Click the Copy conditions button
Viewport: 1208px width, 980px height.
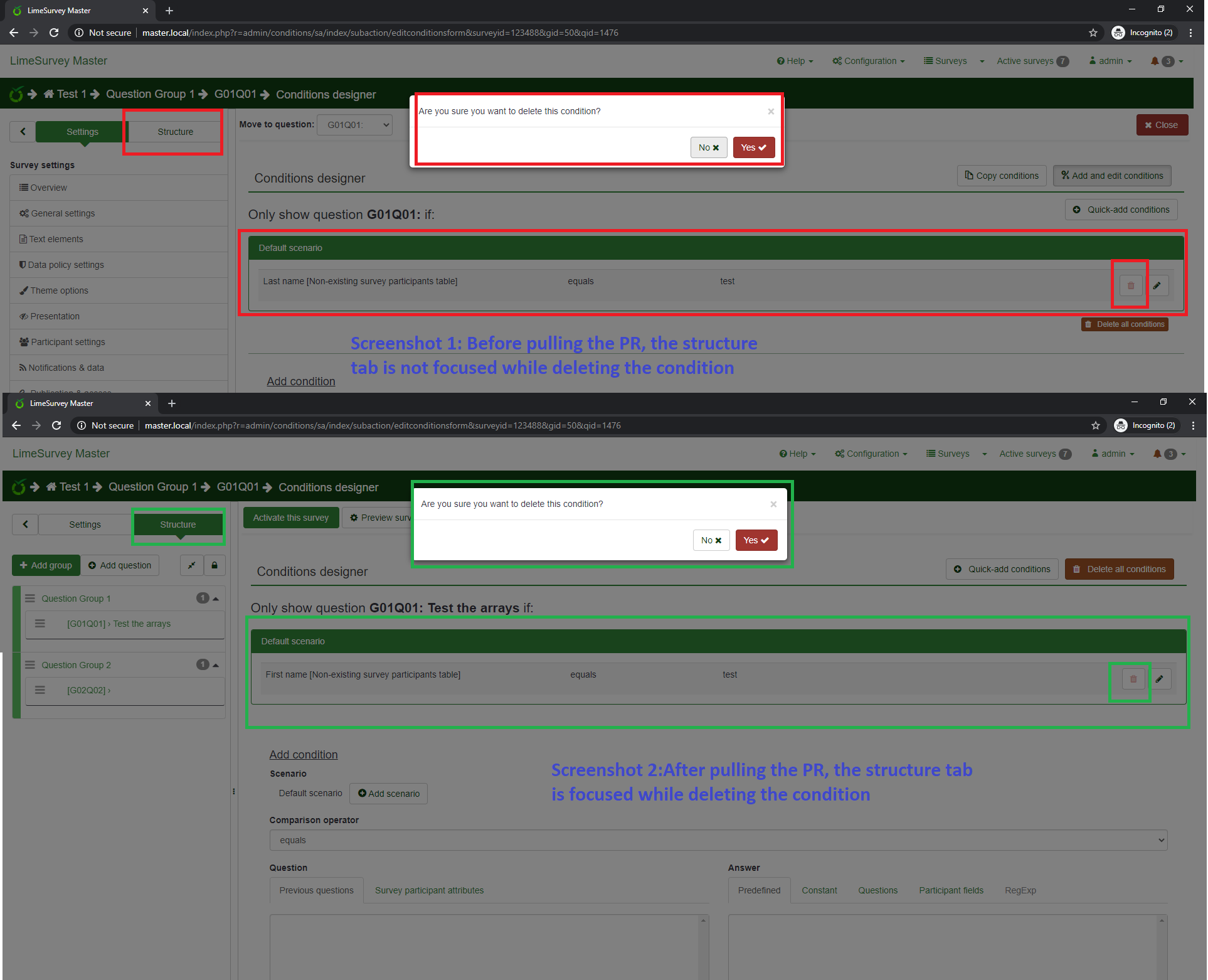pos(1002,176)
